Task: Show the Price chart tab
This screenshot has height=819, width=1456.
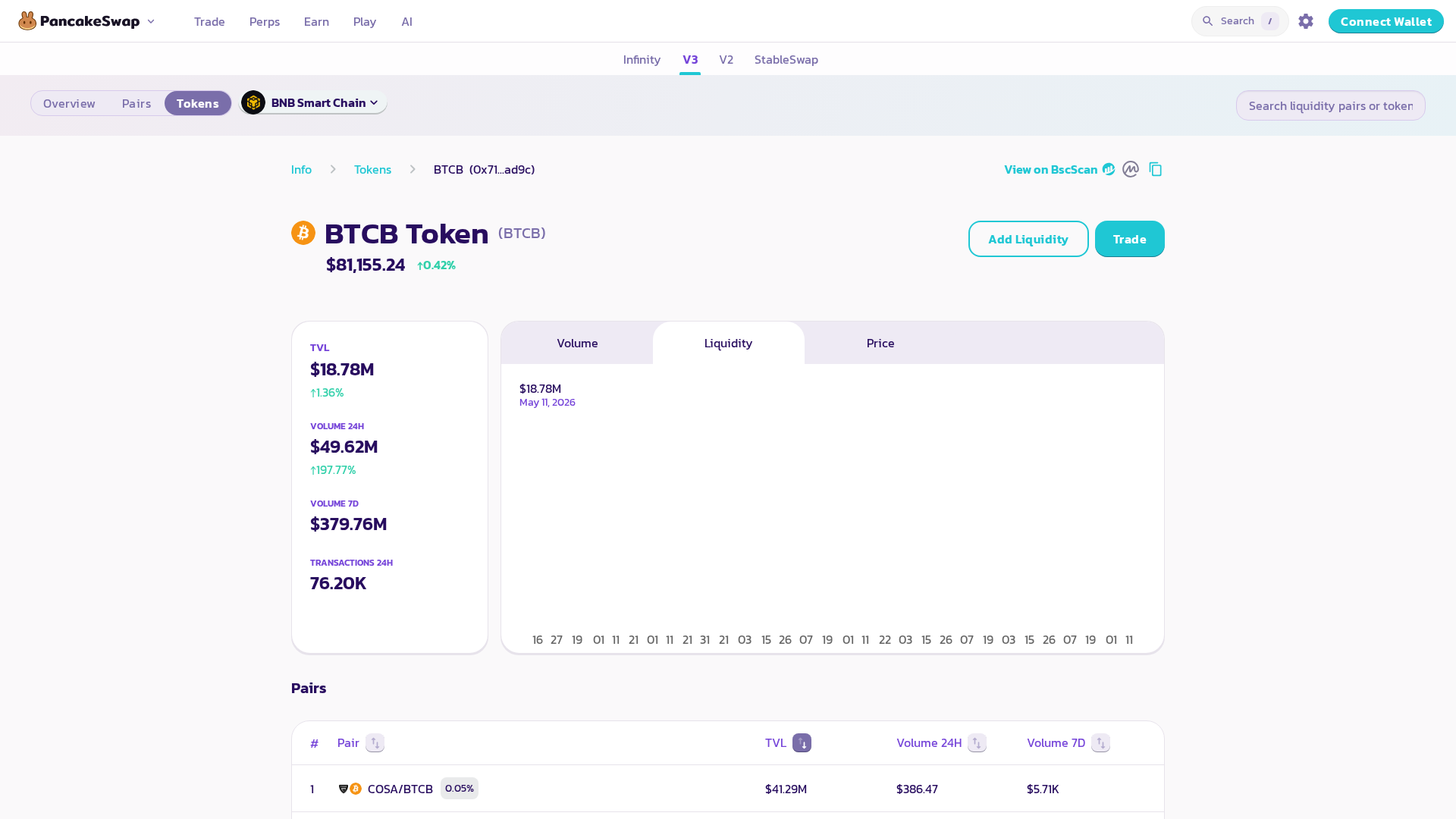Action: [880, 343]
